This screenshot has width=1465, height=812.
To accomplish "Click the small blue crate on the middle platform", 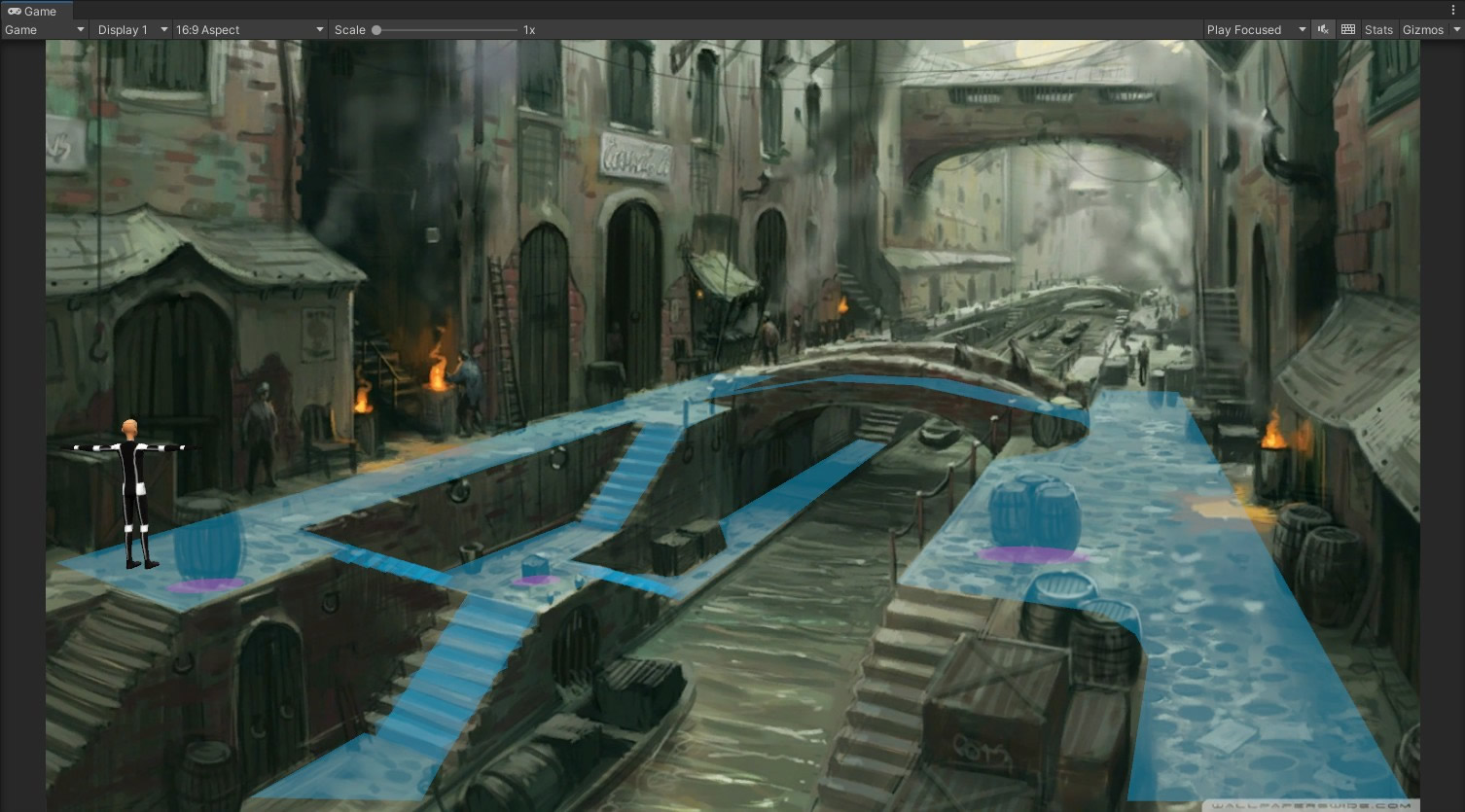I will (536, 566).
